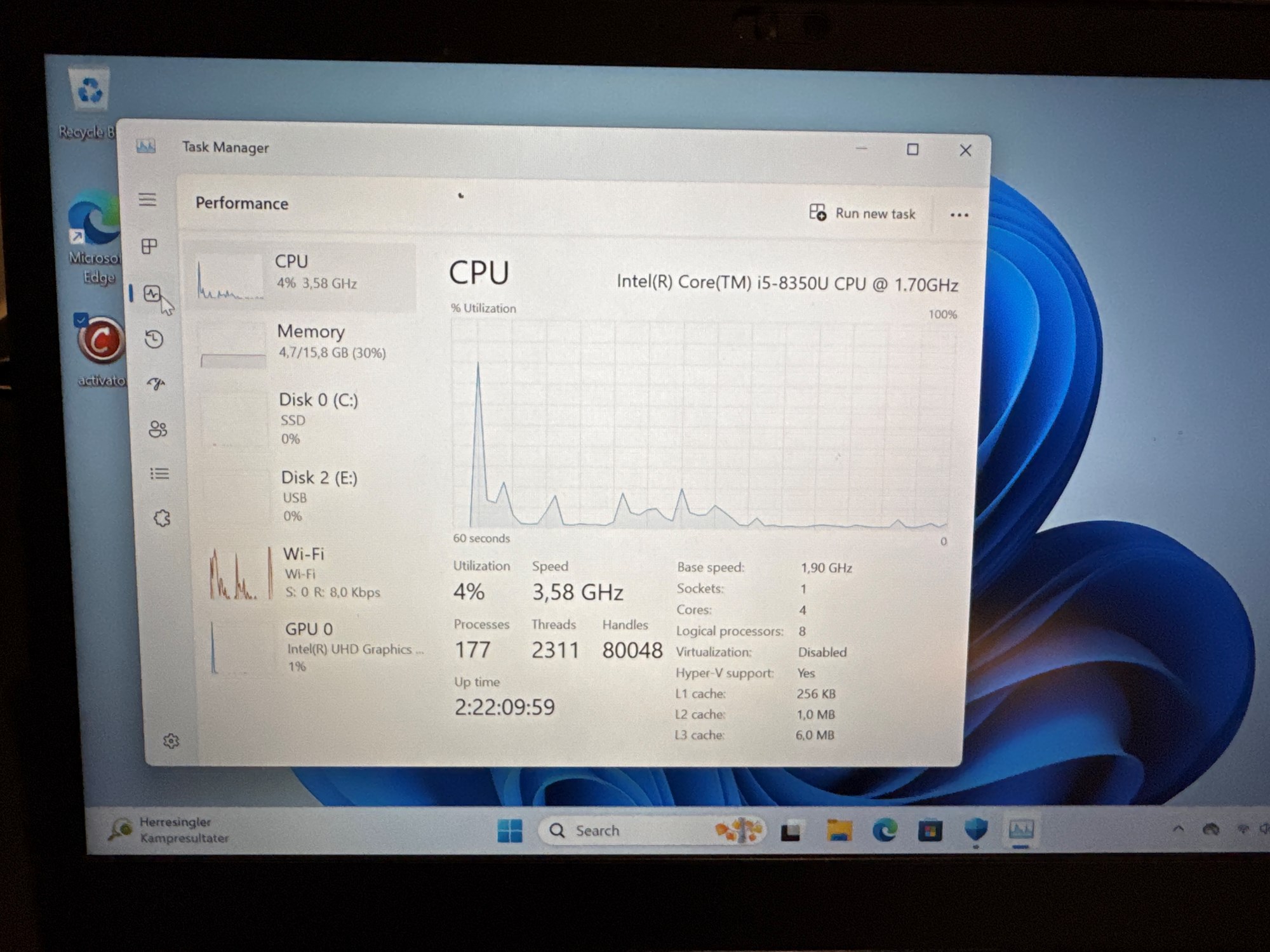Select the Memory performance item
This screenshot has height=952, width=1270.
pyautogui.click(x=304, y=343)
